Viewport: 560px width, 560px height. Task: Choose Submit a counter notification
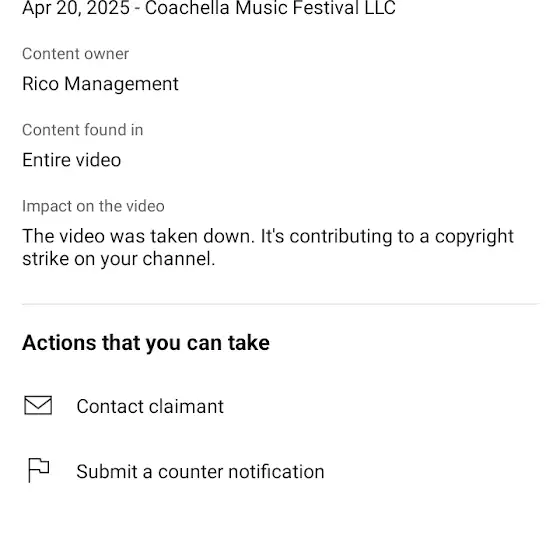(x=200, y=471)
